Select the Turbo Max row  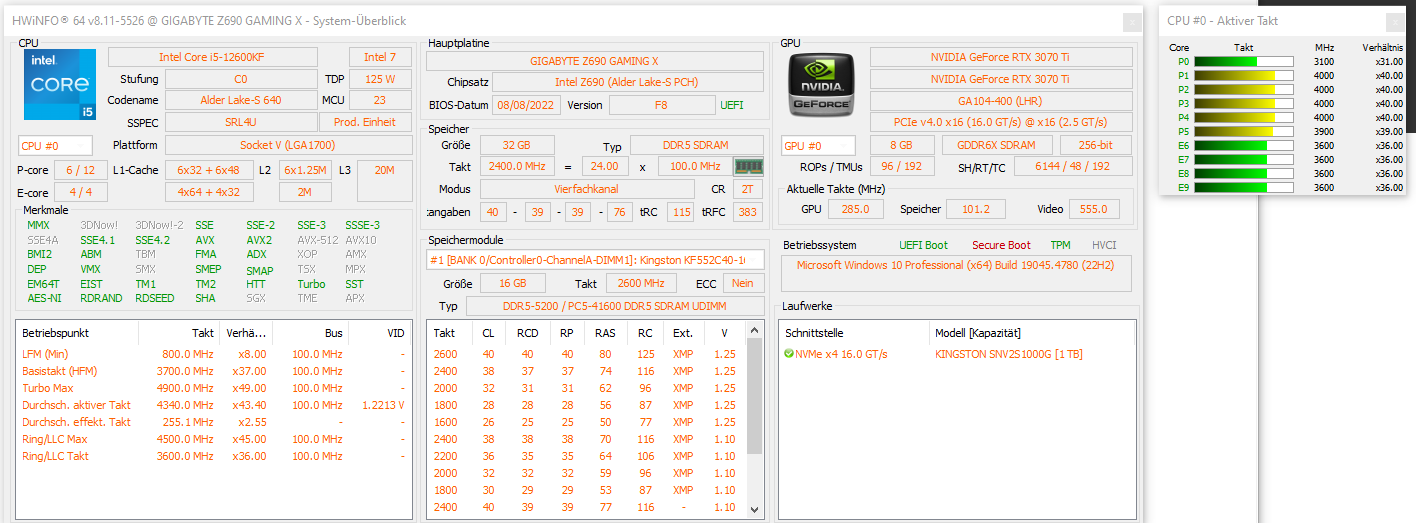coord(214,388)
